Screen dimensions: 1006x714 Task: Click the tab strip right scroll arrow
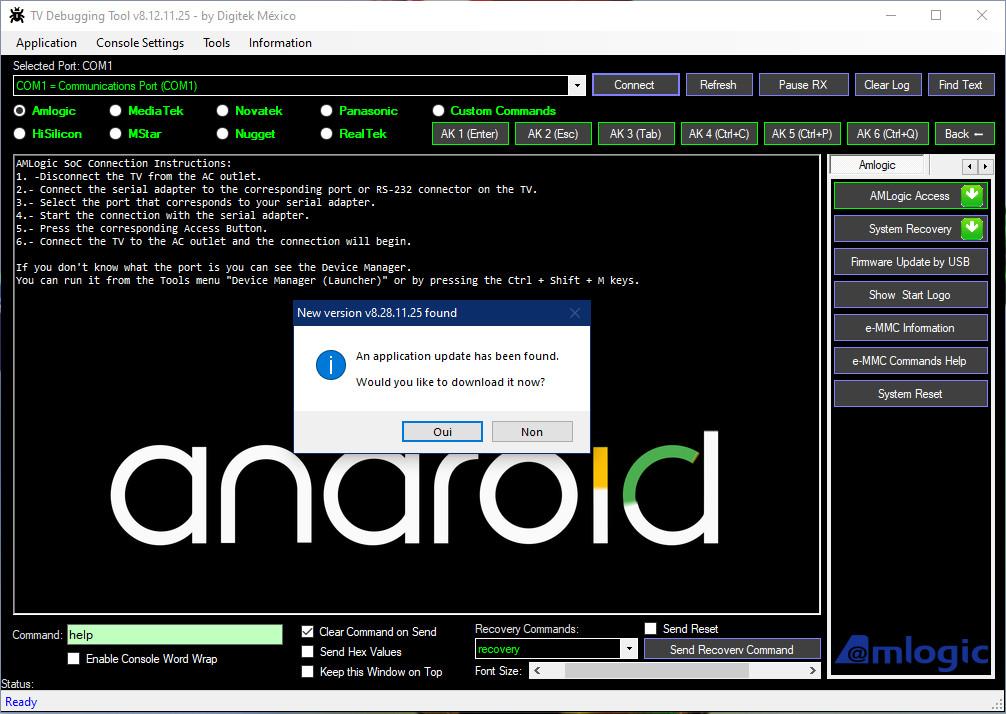click(x=985, y=166)
